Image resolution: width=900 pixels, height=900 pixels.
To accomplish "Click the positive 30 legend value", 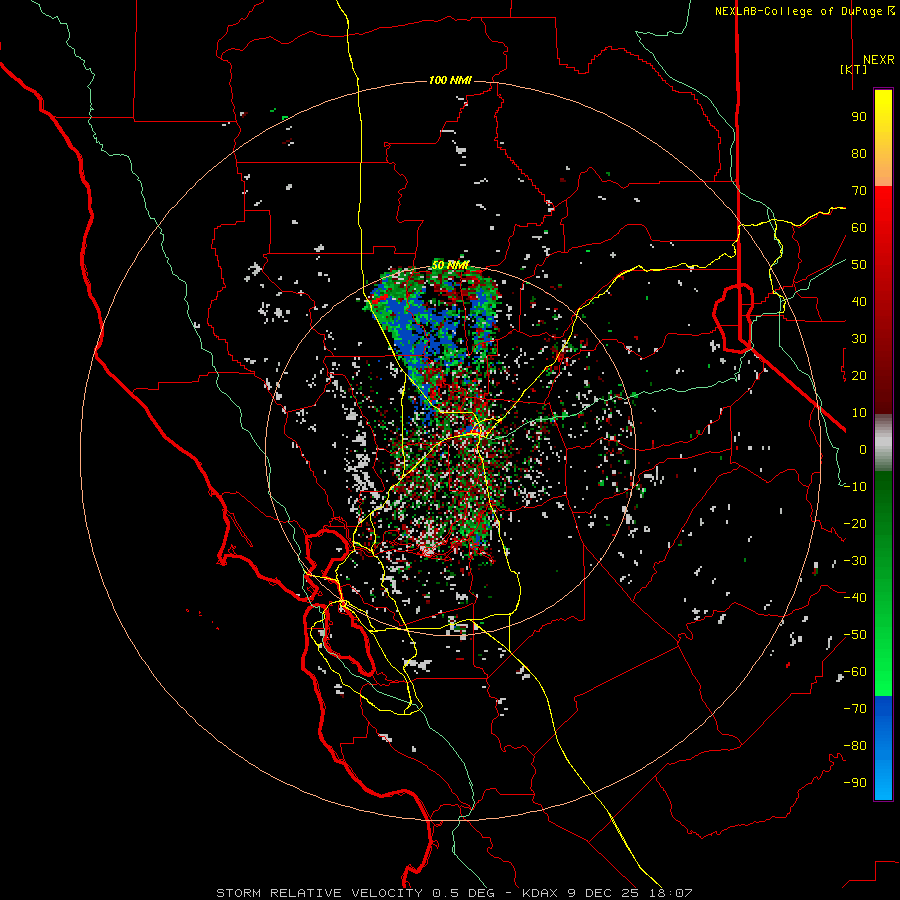I will [859, 339].
